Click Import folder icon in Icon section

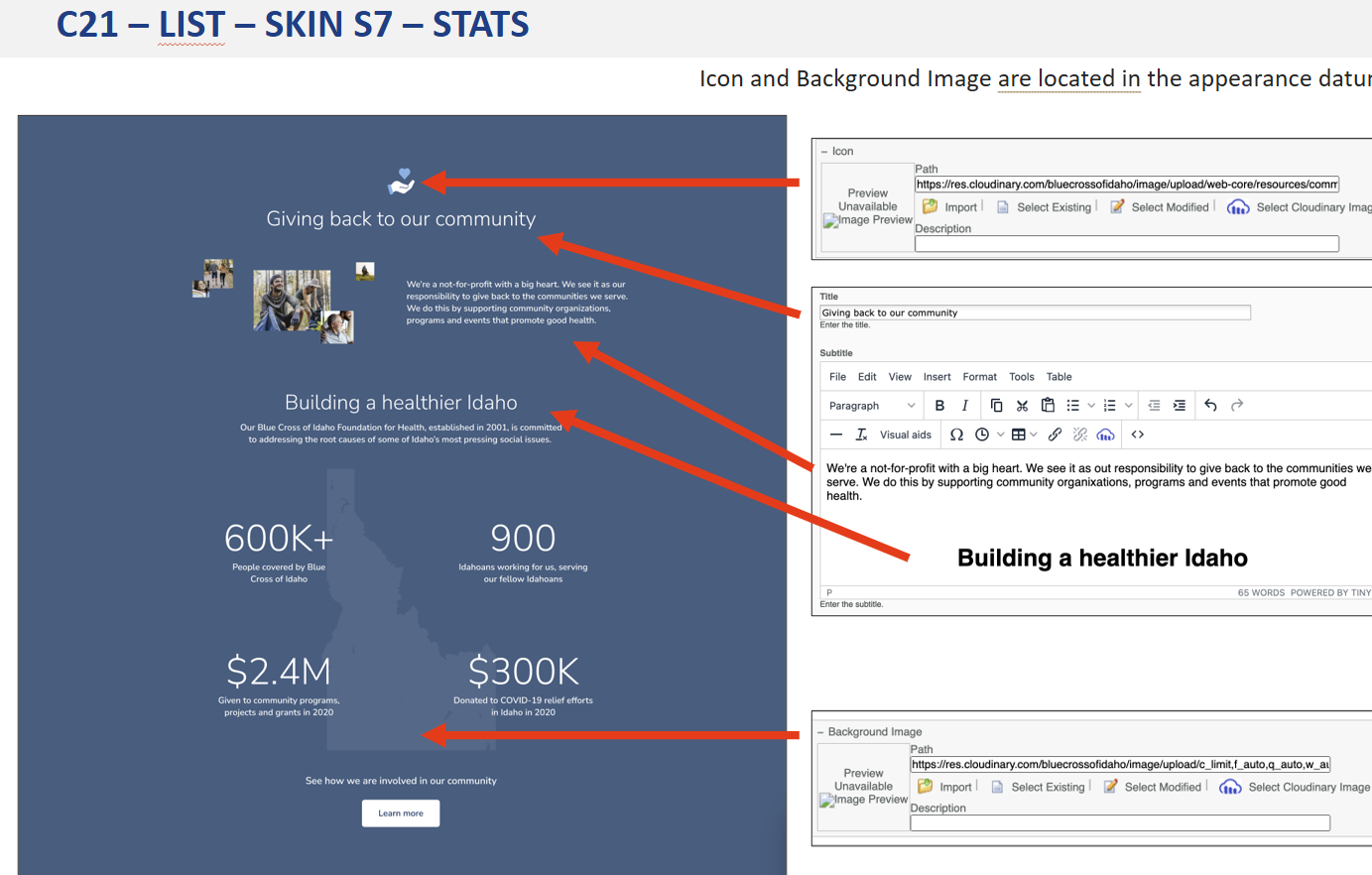(930, 206)
